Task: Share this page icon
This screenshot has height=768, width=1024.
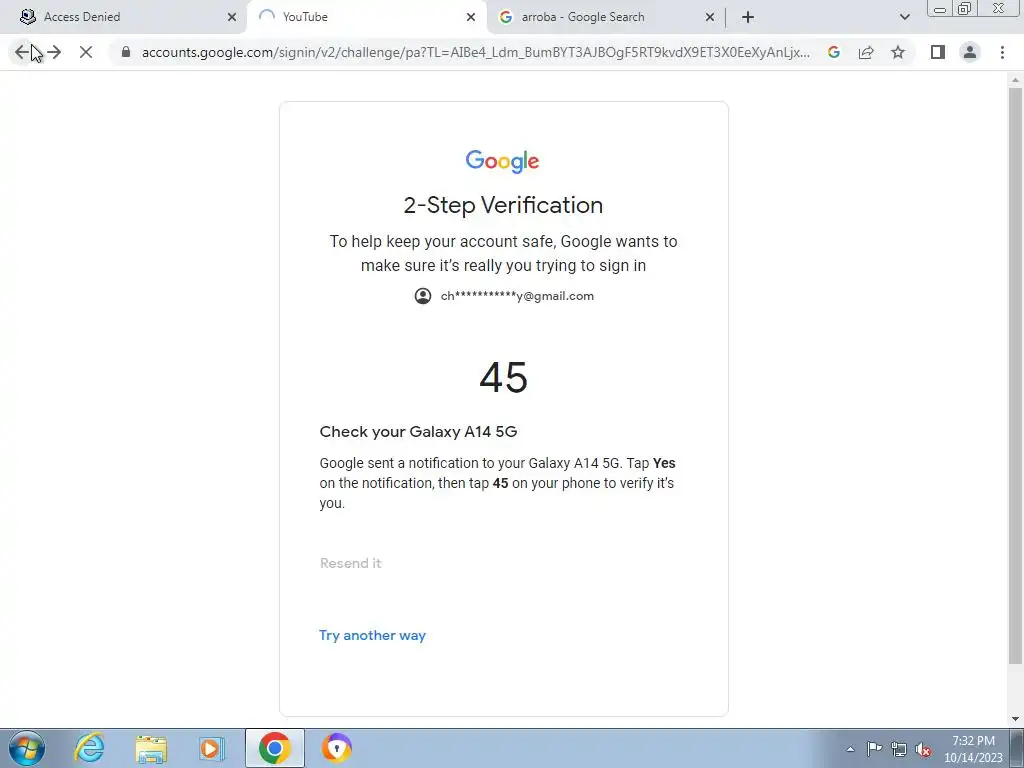Action: tap(866, 52)
